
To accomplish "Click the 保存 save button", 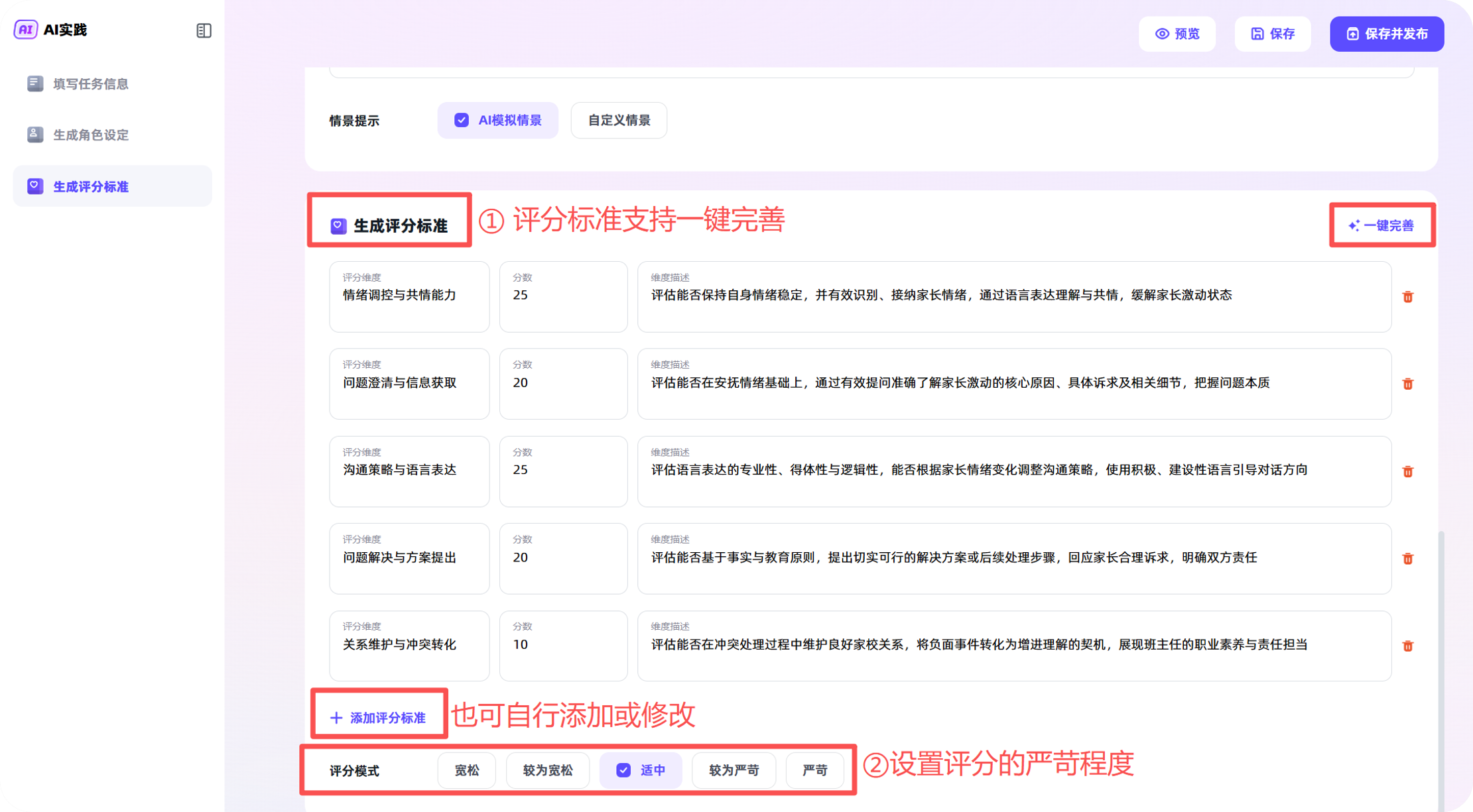I will pyautogui.click(x=1273, y=34).
